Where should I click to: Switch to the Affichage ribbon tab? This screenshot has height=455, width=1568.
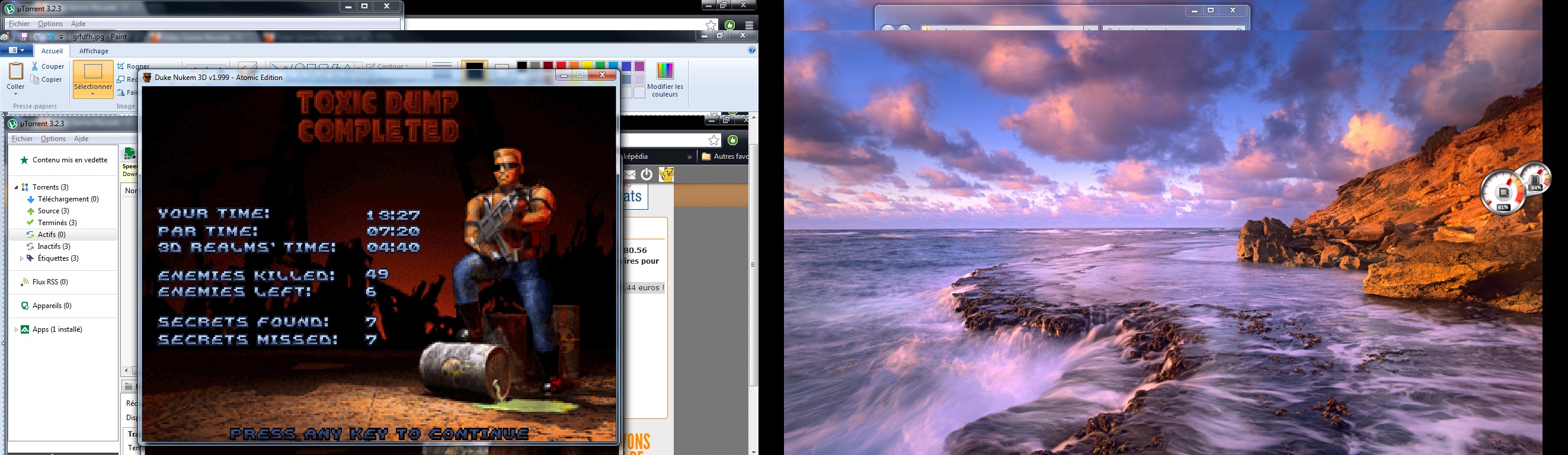click(94, 51)
